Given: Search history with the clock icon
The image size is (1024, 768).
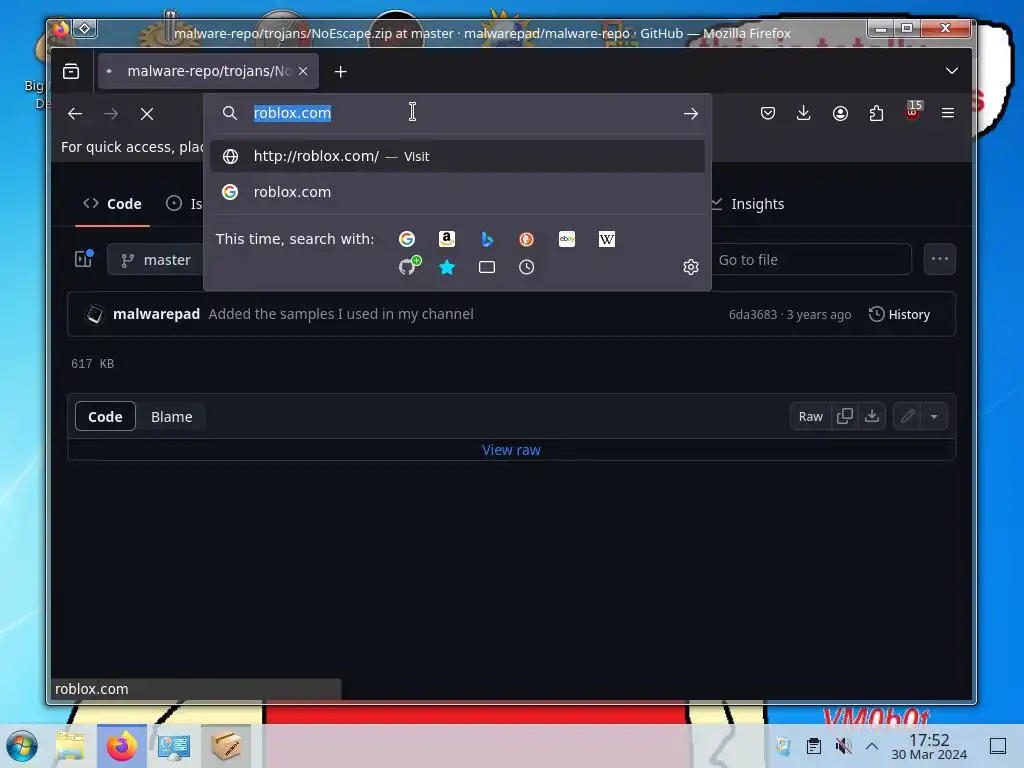Looking at the screenshot, I should pyautogui.click(x=526, y=267).
